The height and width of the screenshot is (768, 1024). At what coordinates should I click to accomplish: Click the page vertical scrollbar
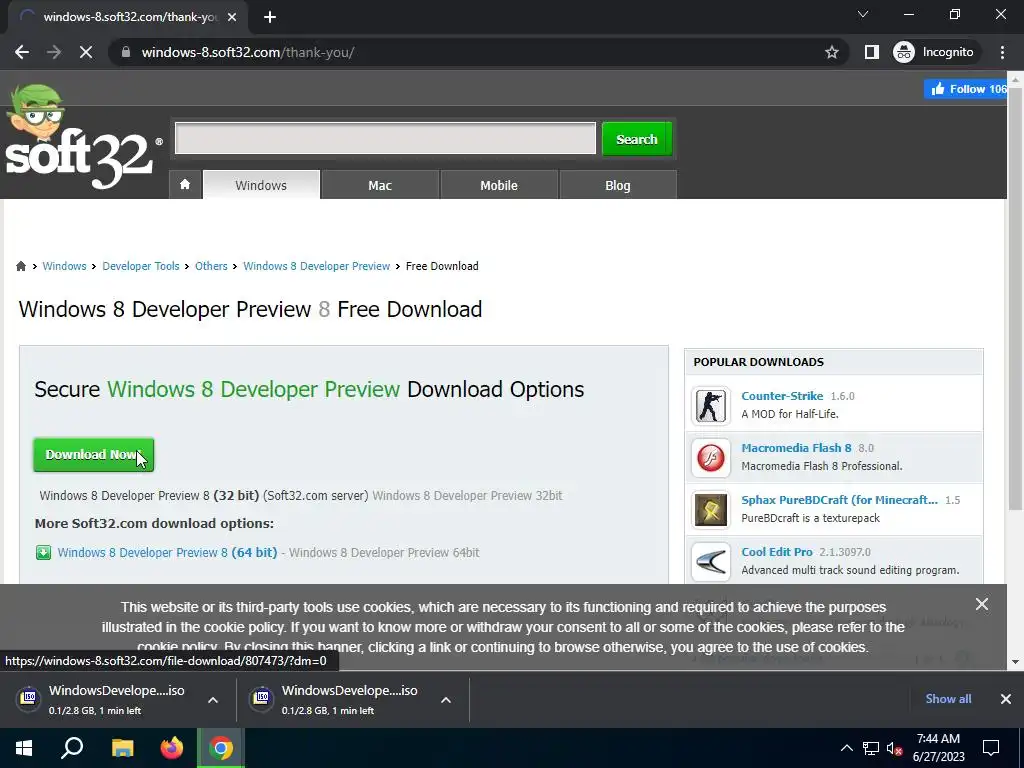tap(1015, 300)
